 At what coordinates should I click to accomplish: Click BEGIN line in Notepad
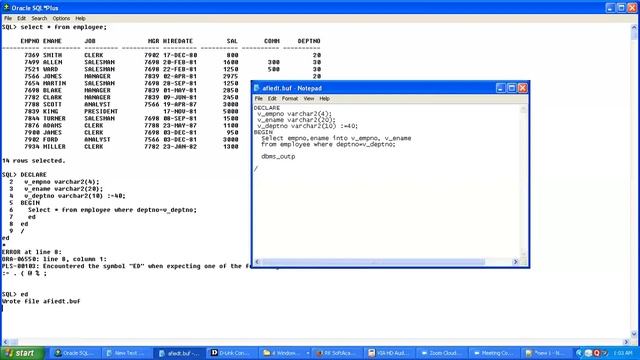(263, 132)
